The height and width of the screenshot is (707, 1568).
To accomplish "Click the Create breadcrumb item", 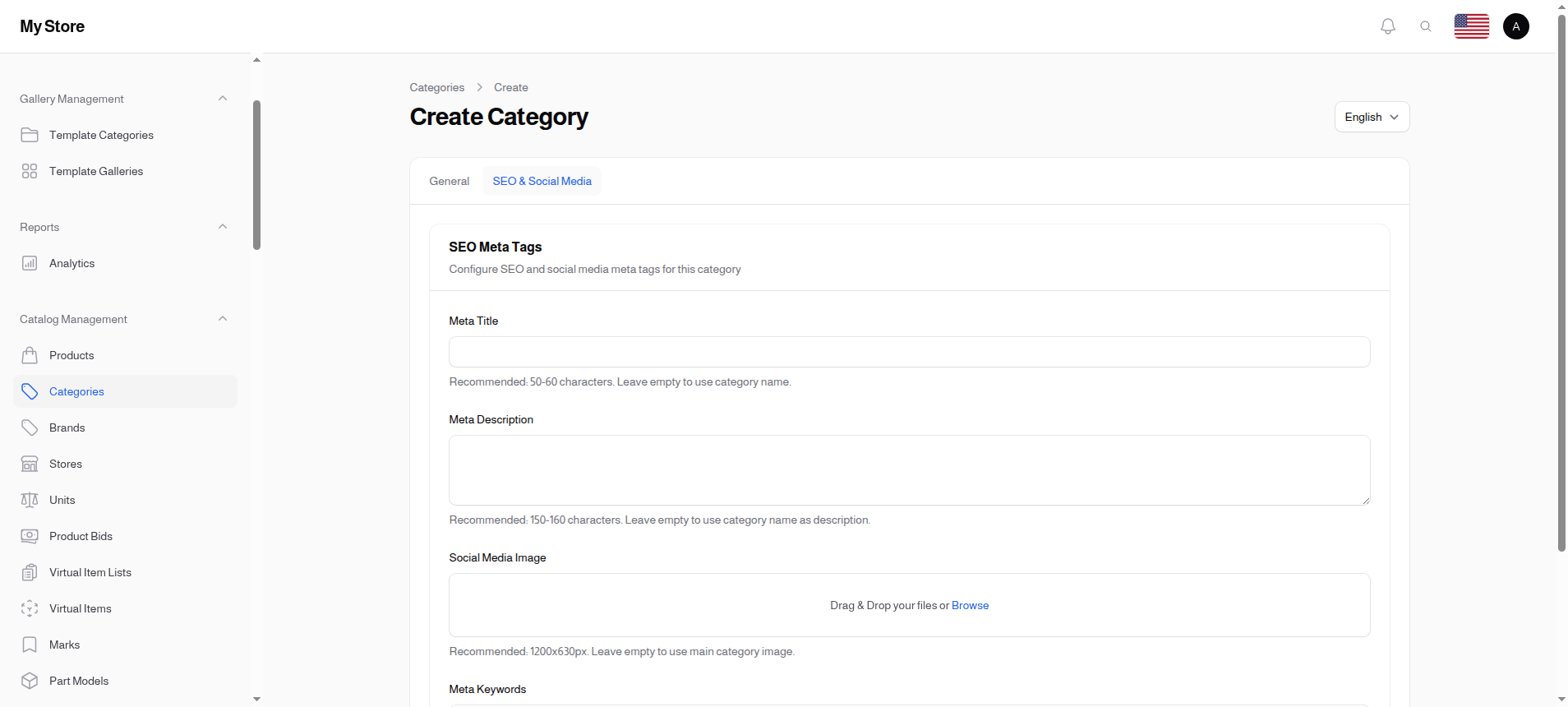I will pyautogui.click(x=511, y=87).
